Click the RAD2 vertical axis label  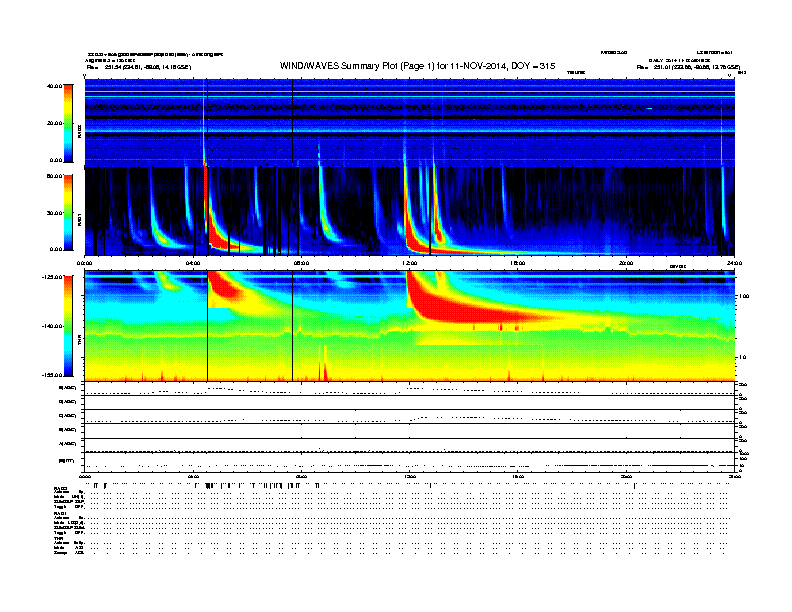(x=79, y=132)
